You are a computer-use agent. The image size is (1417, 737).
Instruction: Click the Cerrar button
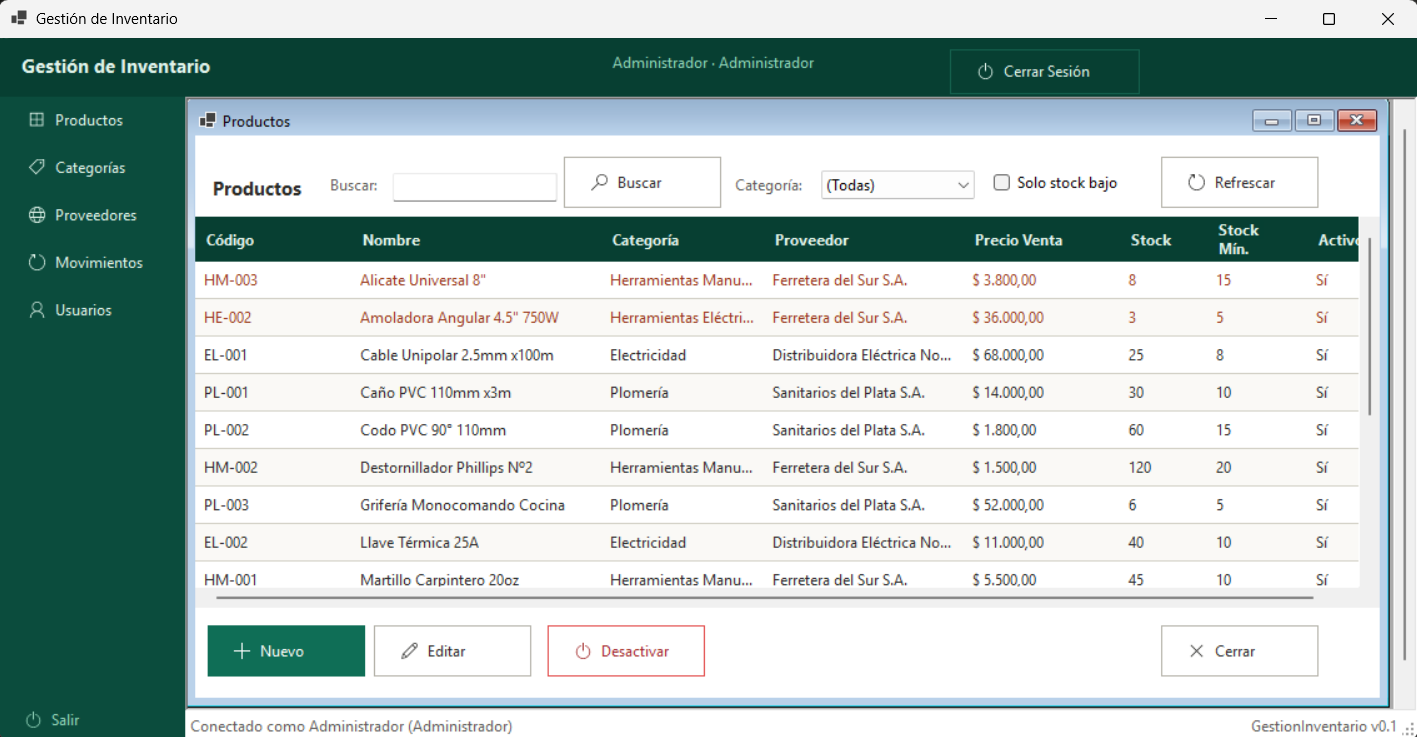[1239, 651]
